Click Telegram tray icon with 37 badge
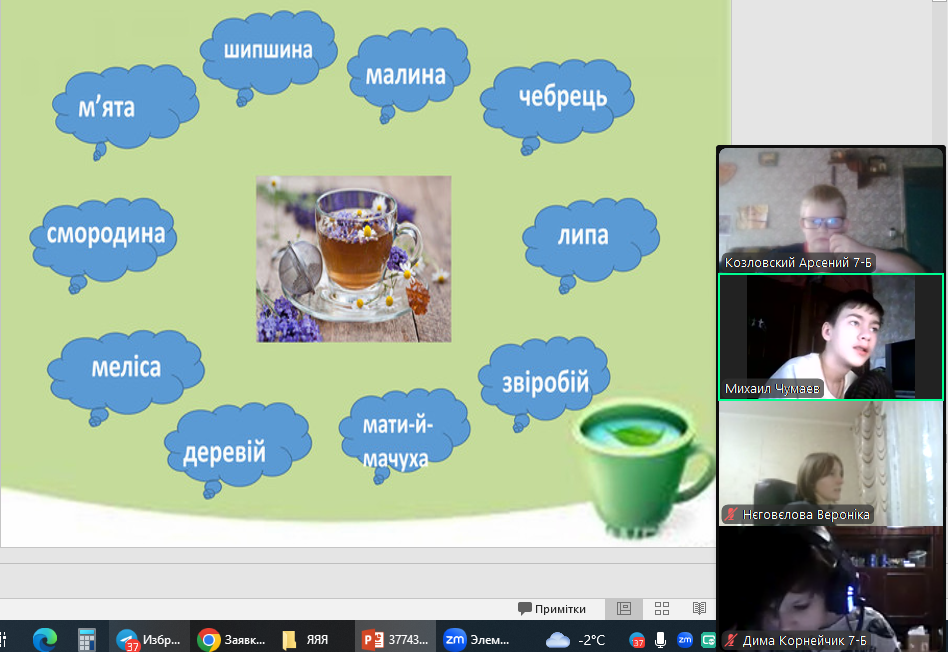 pyautogui.click(x=637, y=639)
